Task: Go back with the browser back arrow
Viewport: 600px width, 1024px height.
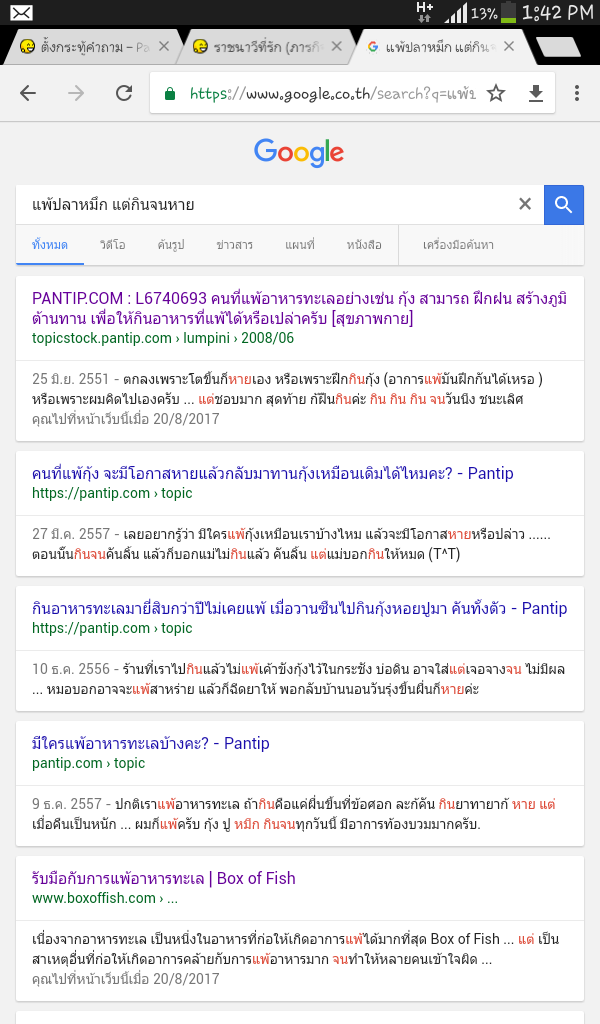Action: point(27,93)
